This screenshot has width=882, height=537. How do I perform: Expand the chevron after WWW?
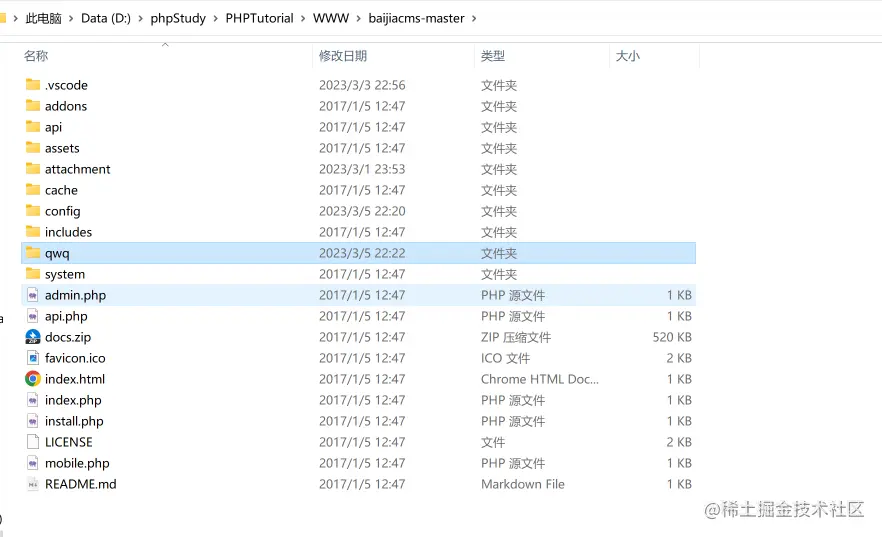pos(358,19)
